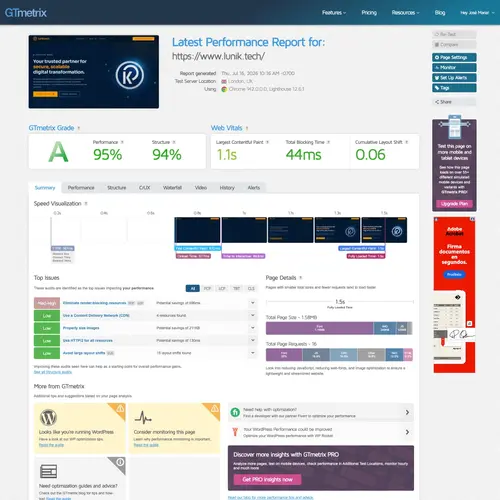
Task: Select the CLS filter in Top Issues
Action: pos(251,288)
